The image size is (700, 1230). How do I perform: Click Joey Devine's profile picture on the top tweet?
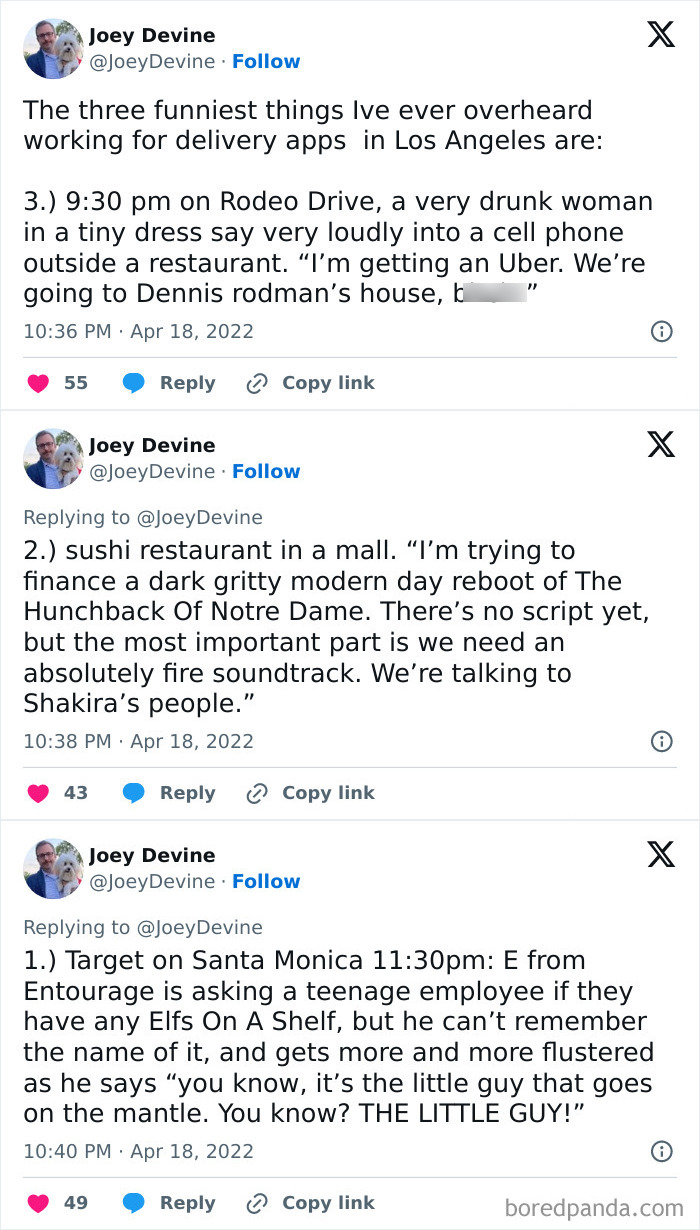pyautogui.click(x=52, y=49)
